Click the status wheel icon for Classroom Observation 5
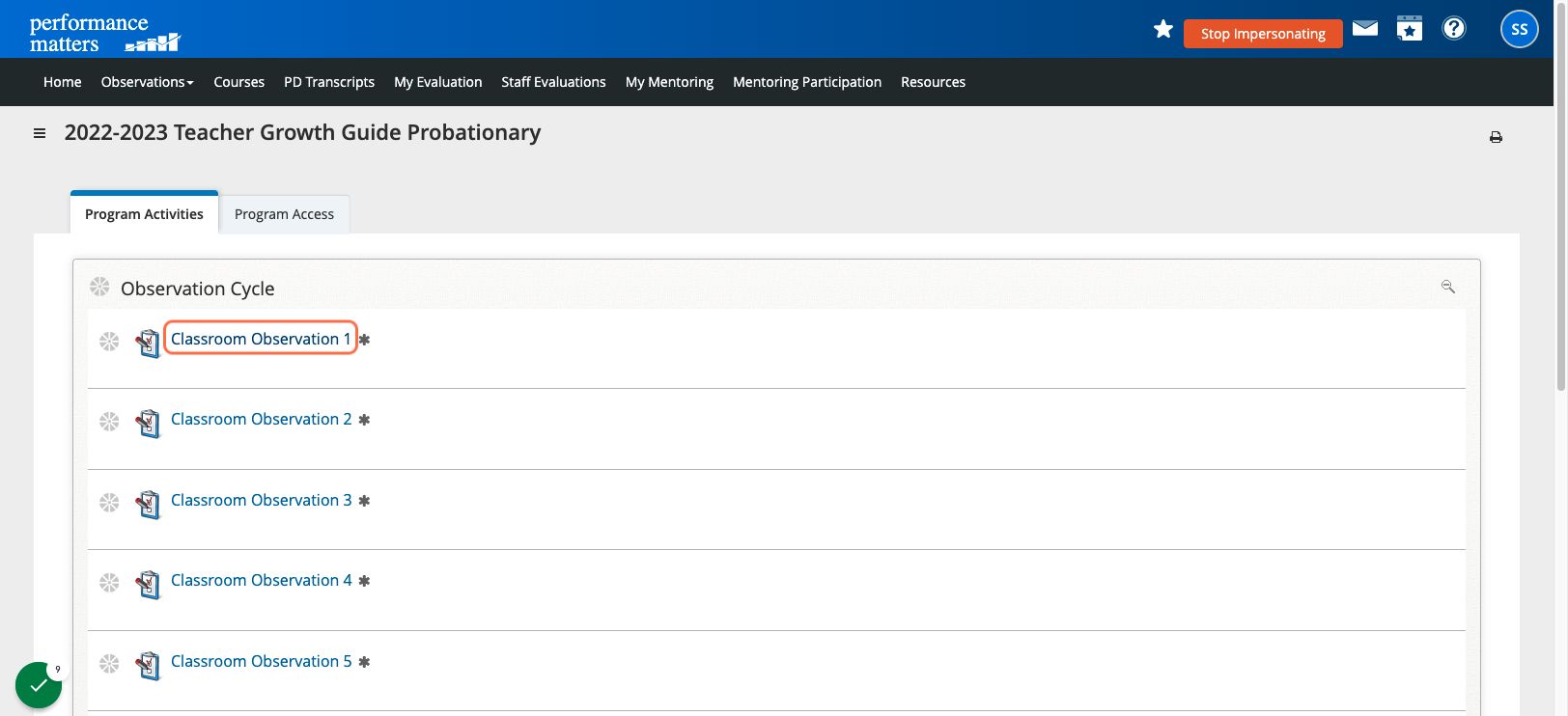 109,664
